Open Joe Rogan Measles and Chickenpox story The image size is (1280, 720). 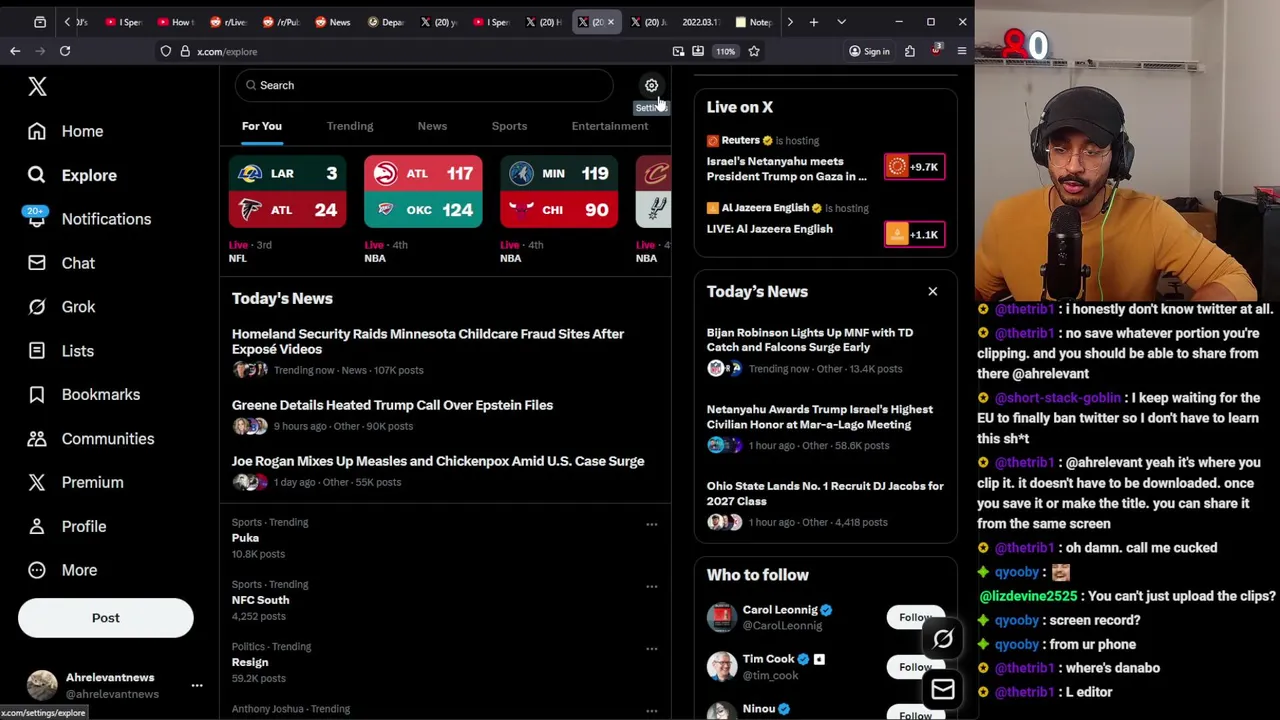pos(438,461)
